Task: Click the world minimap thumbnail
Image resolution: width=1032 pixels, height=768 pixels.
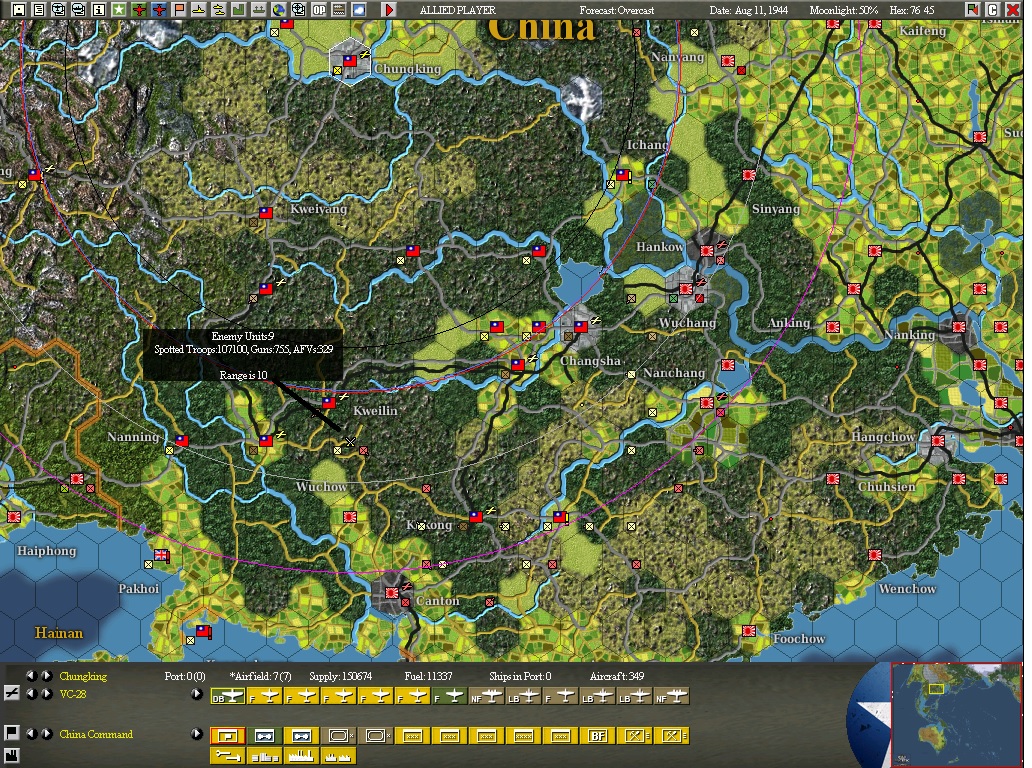Action: pyautogui.click(x=956, y=713)
